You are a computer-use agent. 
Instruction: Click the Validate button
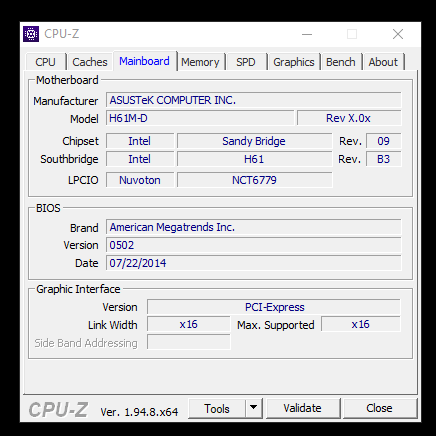coord(303,408)
